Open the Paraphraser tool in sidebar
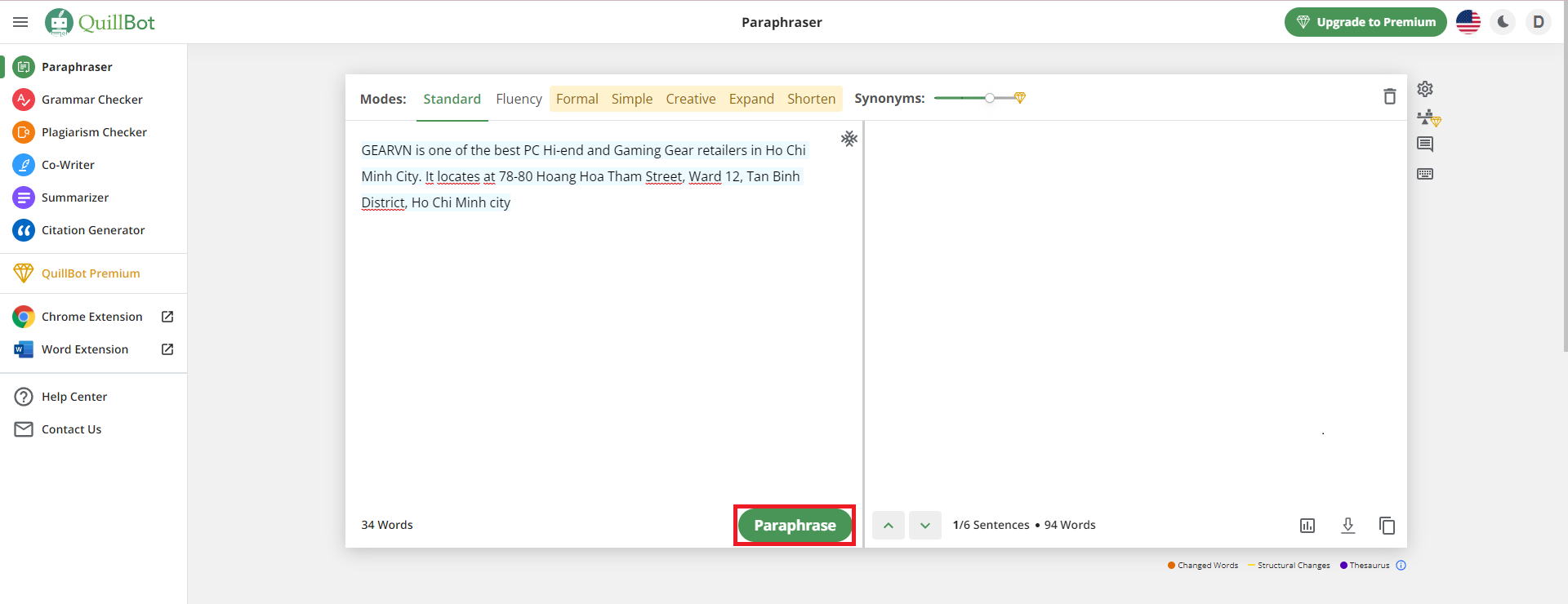This screenshot has width=1568, height=604. coord(94,67)
